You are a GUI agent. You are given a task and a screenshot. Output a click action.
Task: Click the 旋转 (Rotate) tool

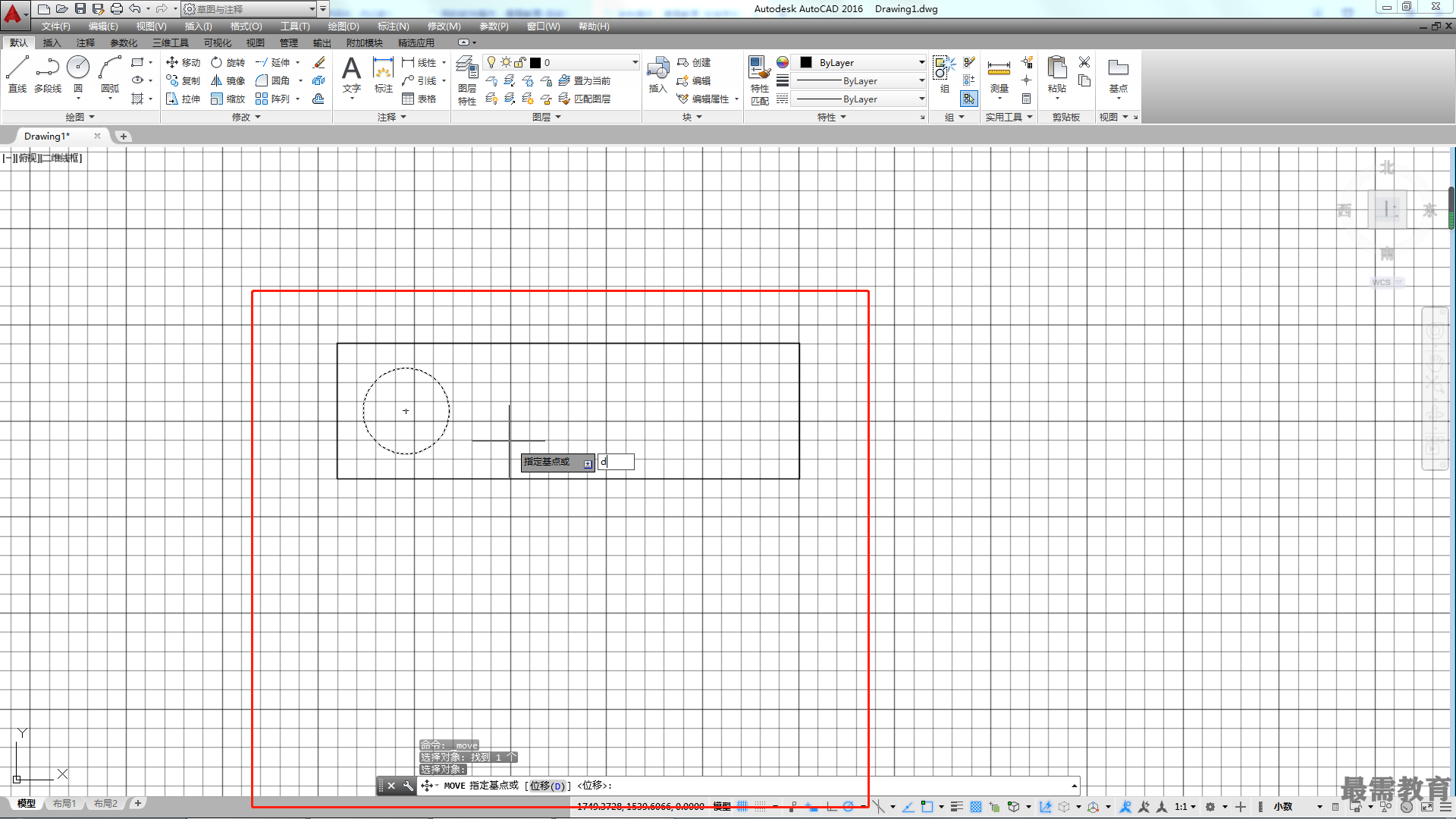[x=227, y=62]
